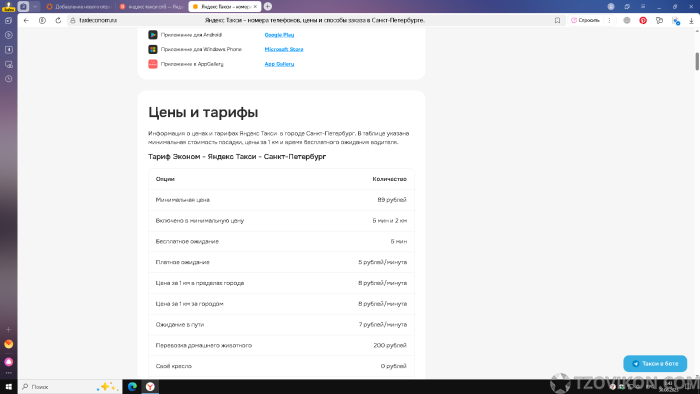Image resolution: width=700 pixels, height=394 pixels.
Task: Open the chat bubbles extension icon
Action: [x=659, y=21]
